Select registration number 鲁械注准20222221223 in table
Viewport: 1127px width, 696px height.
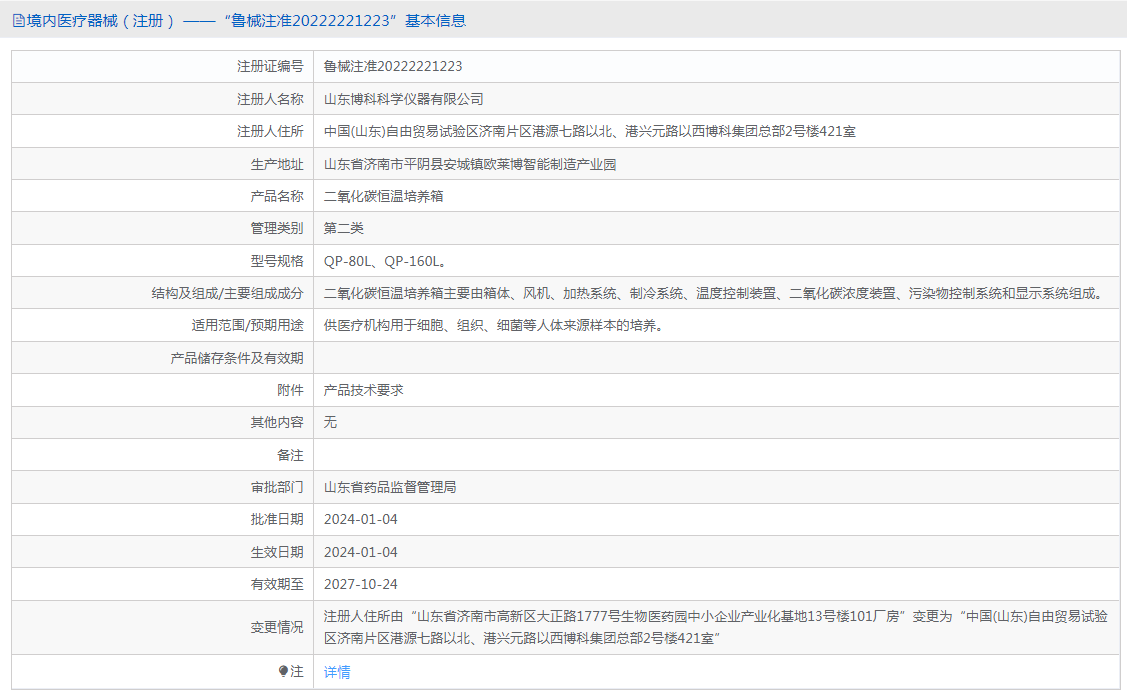coord(393,66)
